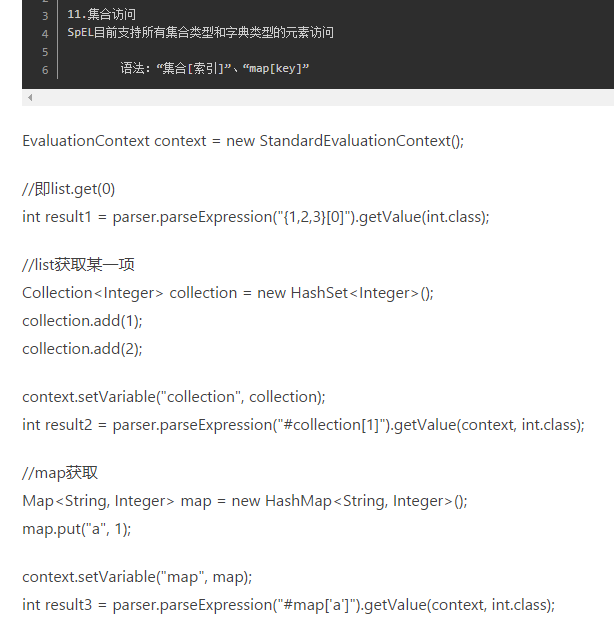The image size is (614, 626).
Task: Click the int result1 parseExpression line
Action: coord(256,217)
